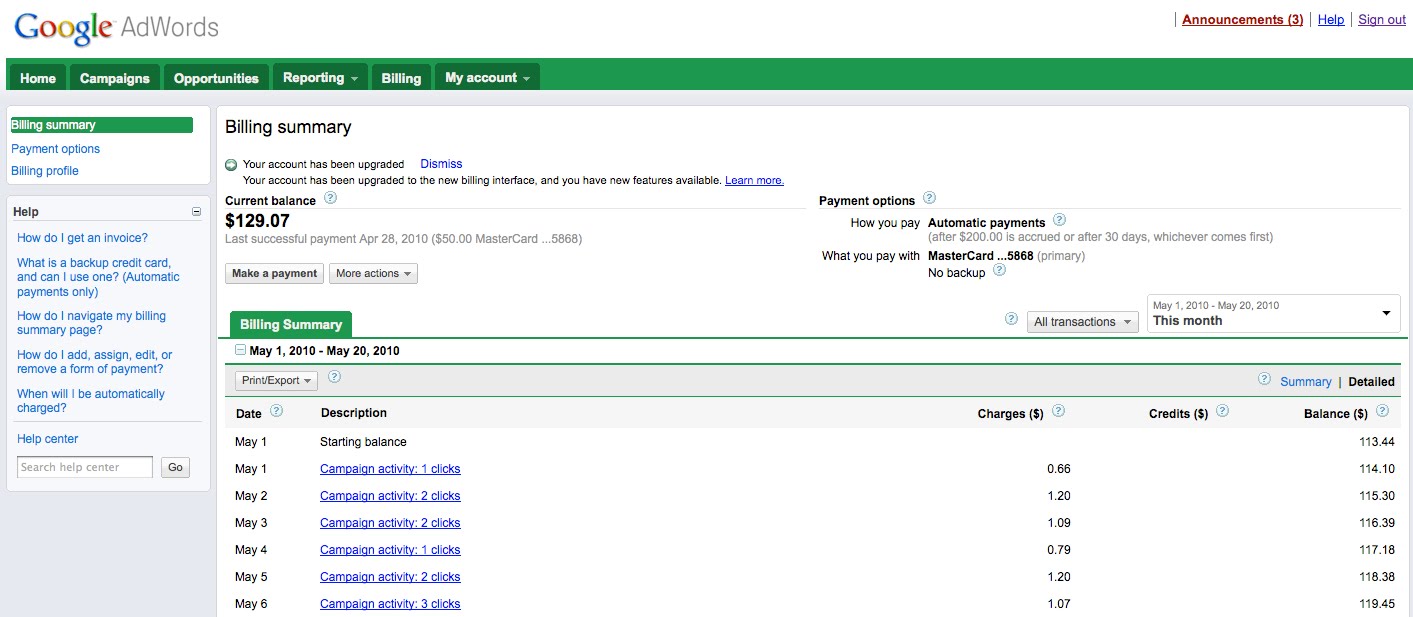Image resolution: width=1413 pixels, height=617 pixels.
Task: Click help icon left of All transactions
Action: coord(1011,319)
